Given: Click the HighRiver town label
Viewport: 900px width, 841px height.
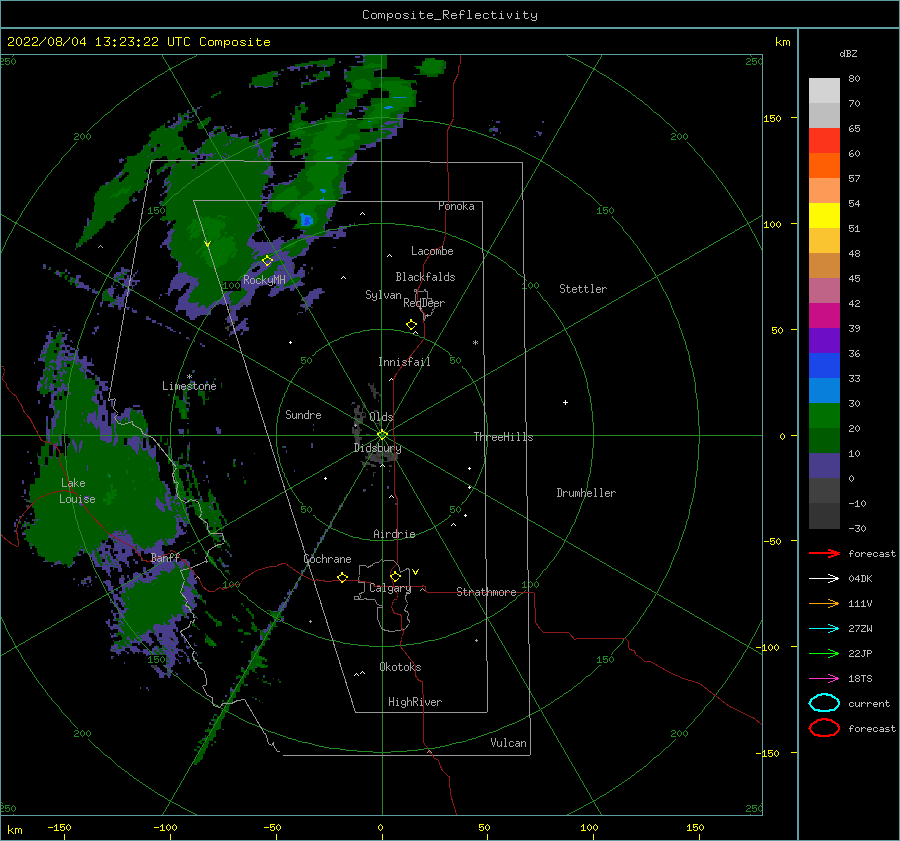Looking at the screenshot, I should coord(415,702).
